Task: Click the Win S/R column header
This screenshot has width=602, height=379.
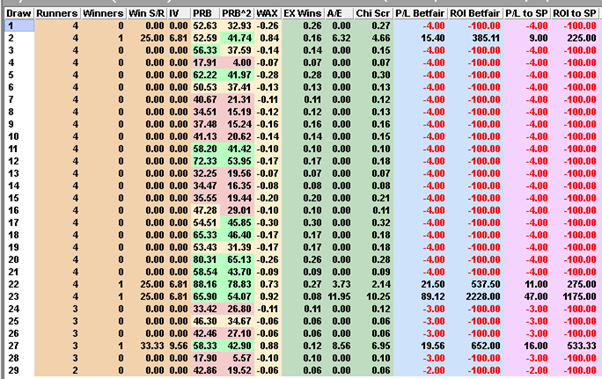Action: 147,13
